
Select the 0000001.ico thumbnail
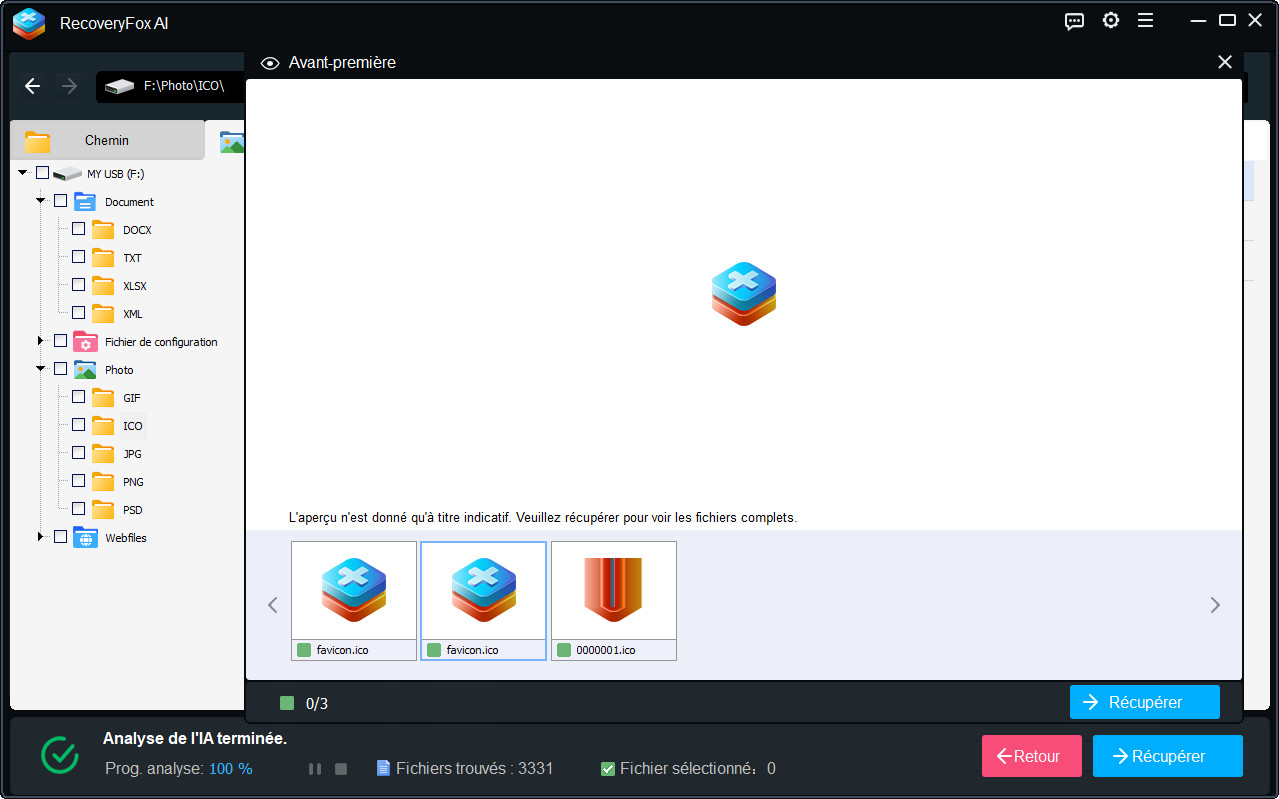614,600
